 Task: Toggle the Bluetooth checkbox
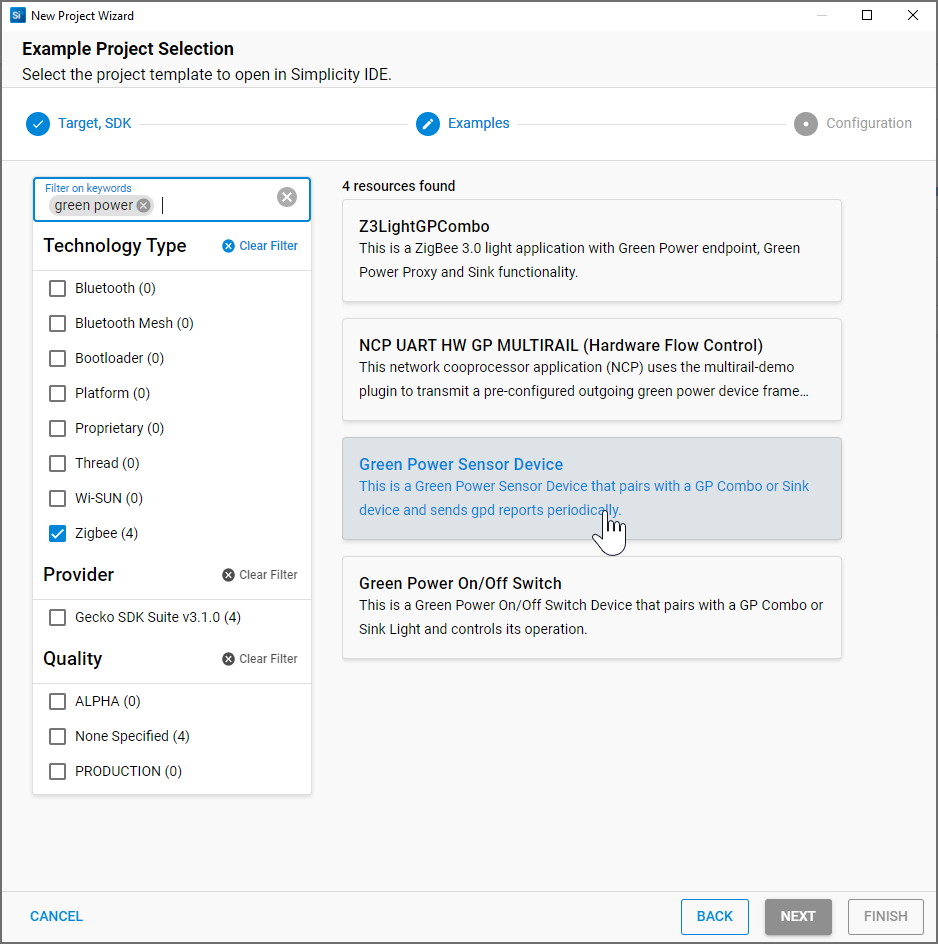57,288
